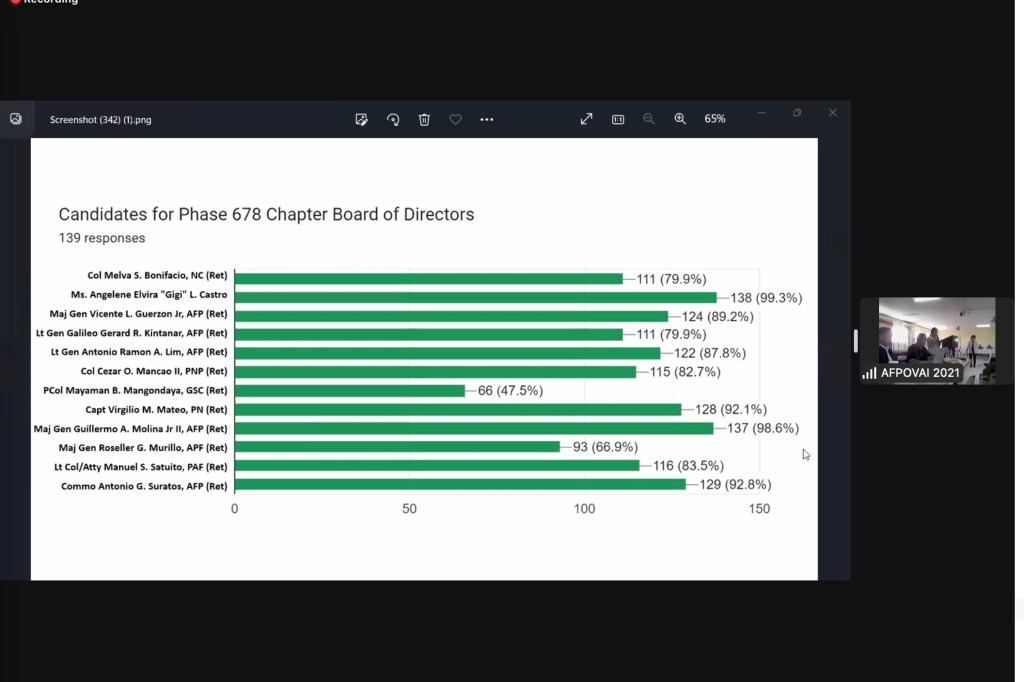The image size is (1024, 682).
Task: Zoom out with the minus magnifier
Action: pyautogui.click(x=649, y=119)
